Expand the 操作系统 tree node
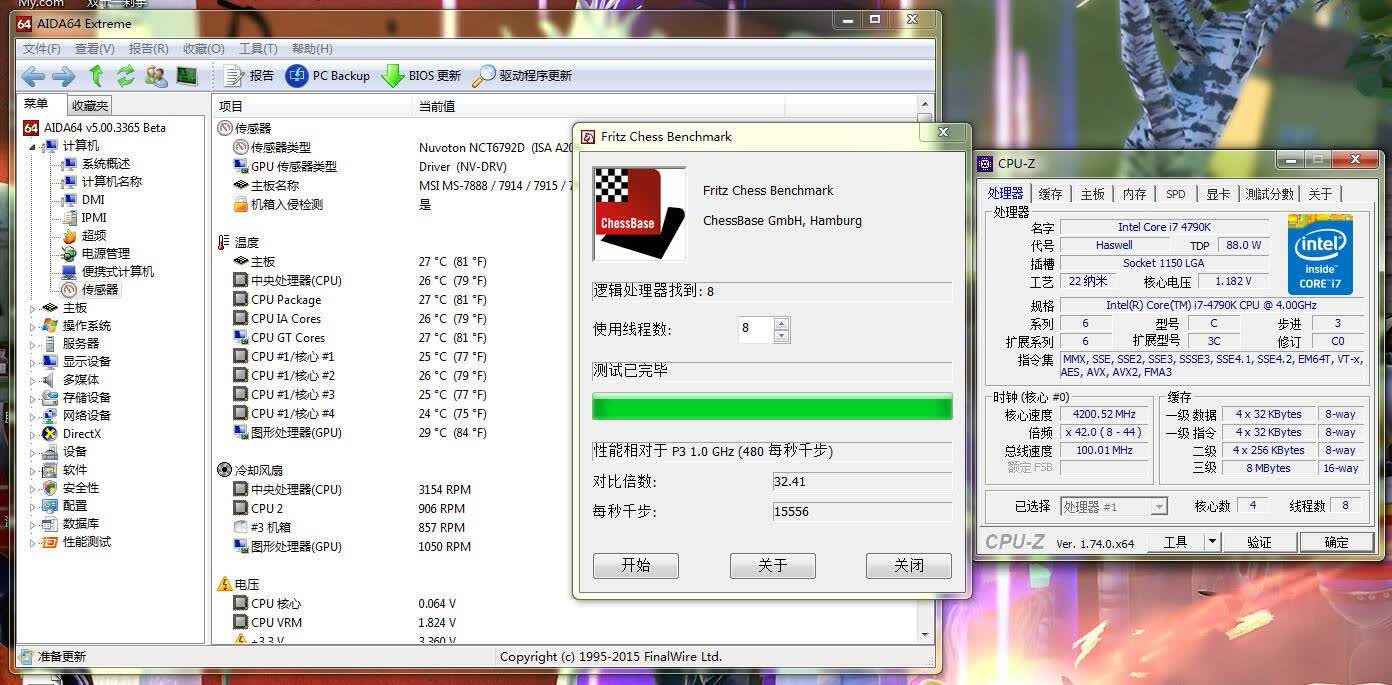The image size is (1392, 685). (x=33, y=326)
